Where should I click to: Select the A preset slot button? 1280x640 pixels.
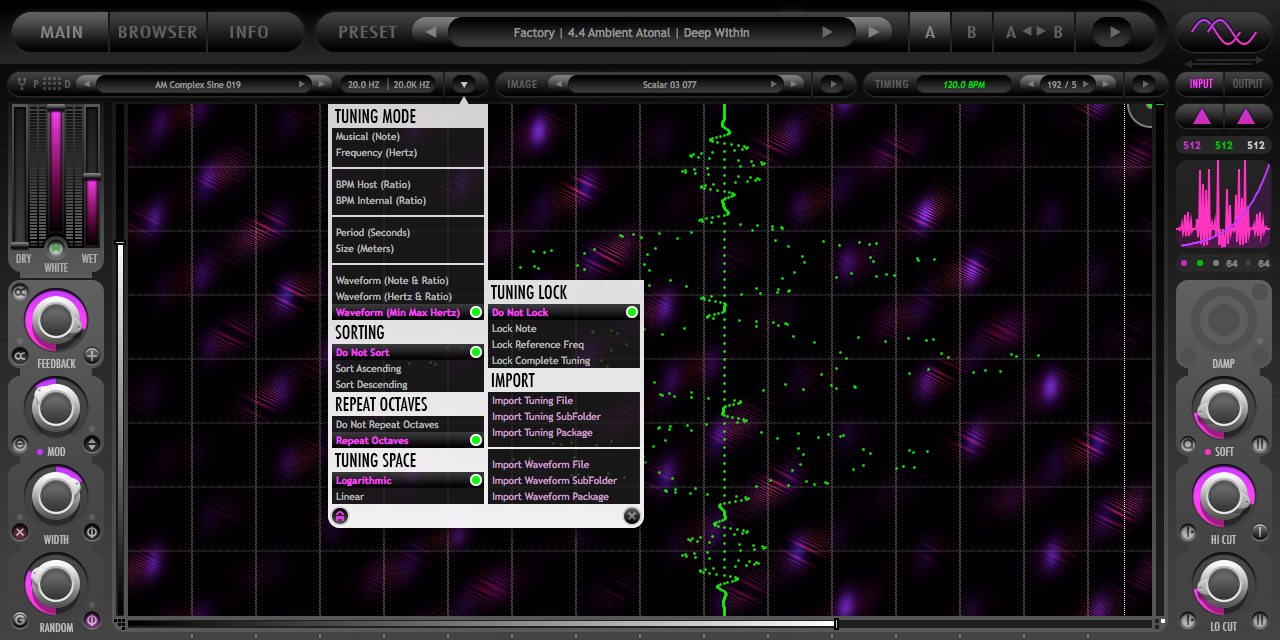point(930,32)
